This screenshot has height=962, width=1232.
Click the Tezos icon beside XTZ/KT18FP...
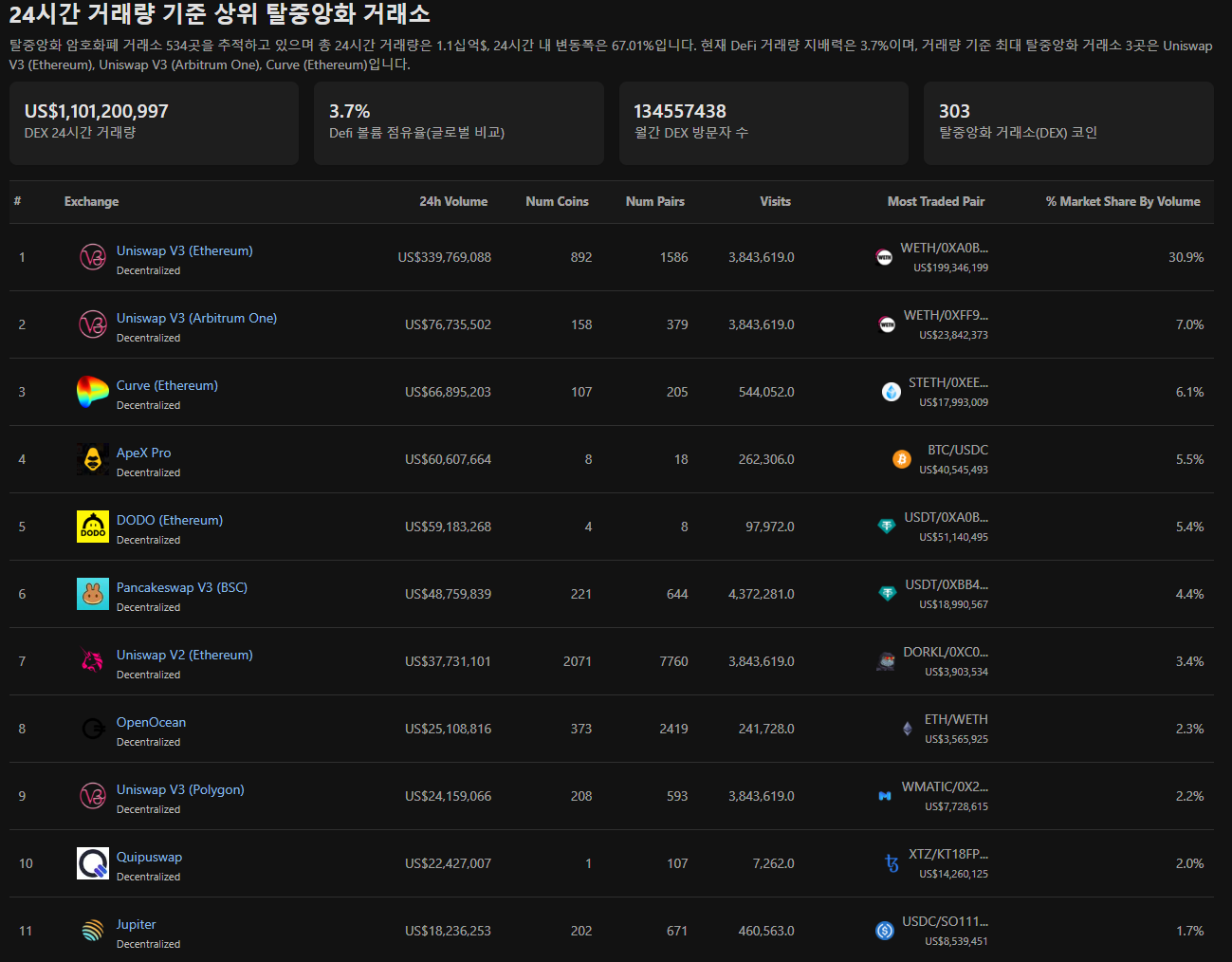[892, 863]
